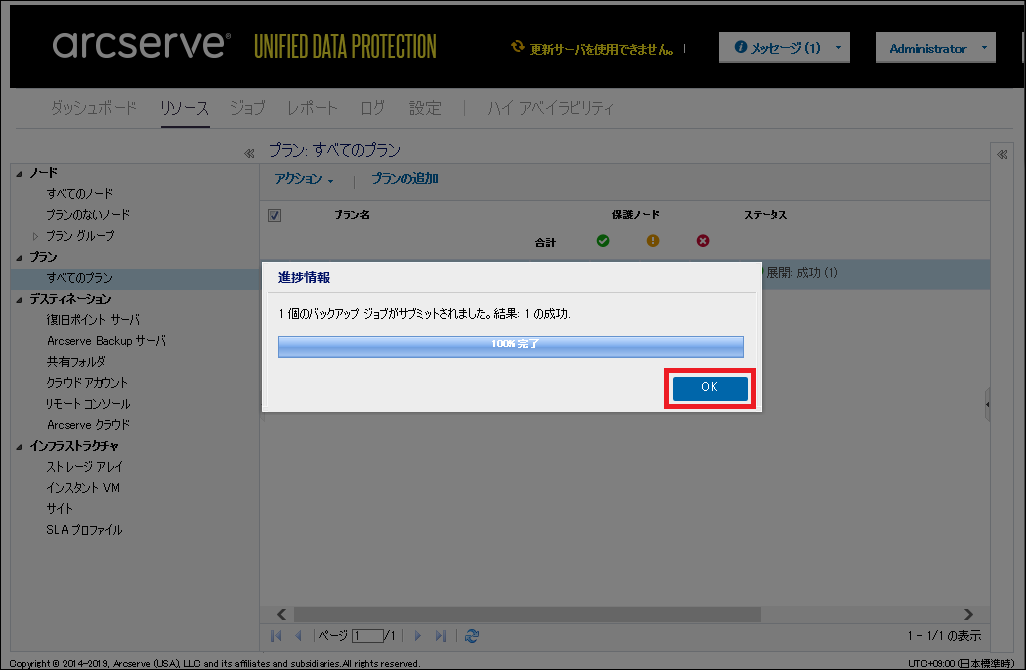Select 復旧ポイント サーバ in the tree

[93, 320]
